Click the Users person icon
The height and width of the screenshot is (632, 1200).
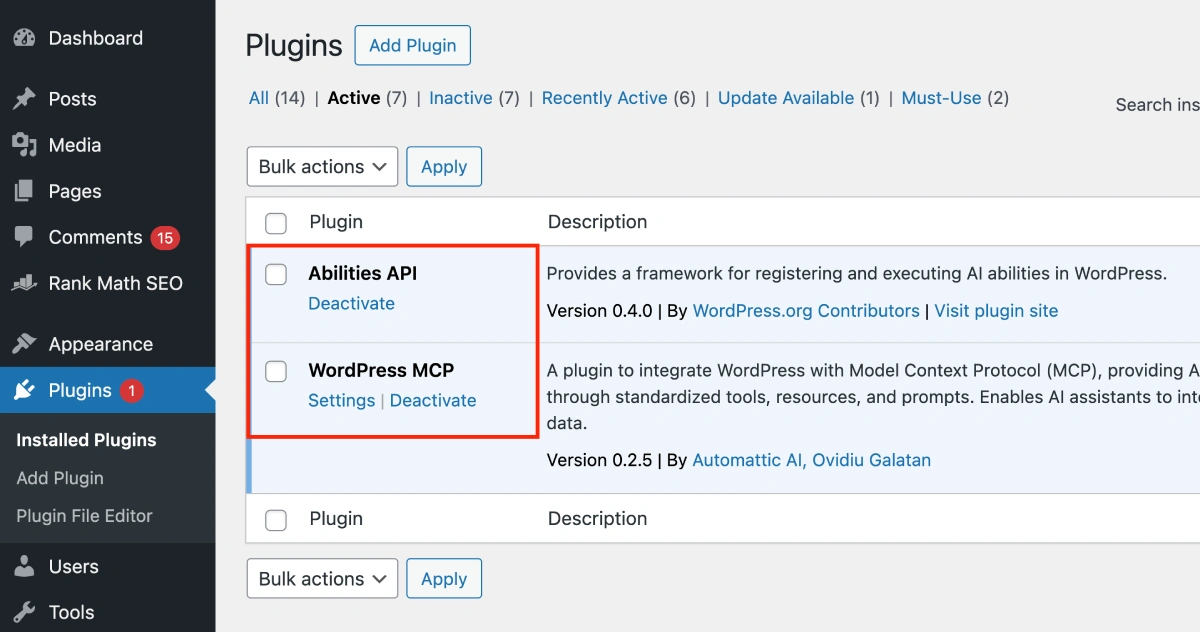tap(24, 566)
